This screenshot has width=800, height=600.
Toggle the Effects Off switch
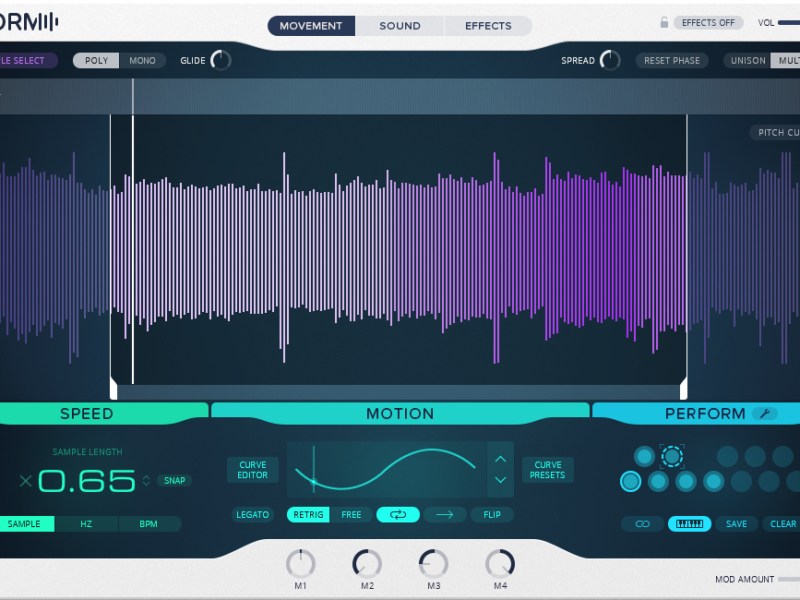click(x=708, y=23)
